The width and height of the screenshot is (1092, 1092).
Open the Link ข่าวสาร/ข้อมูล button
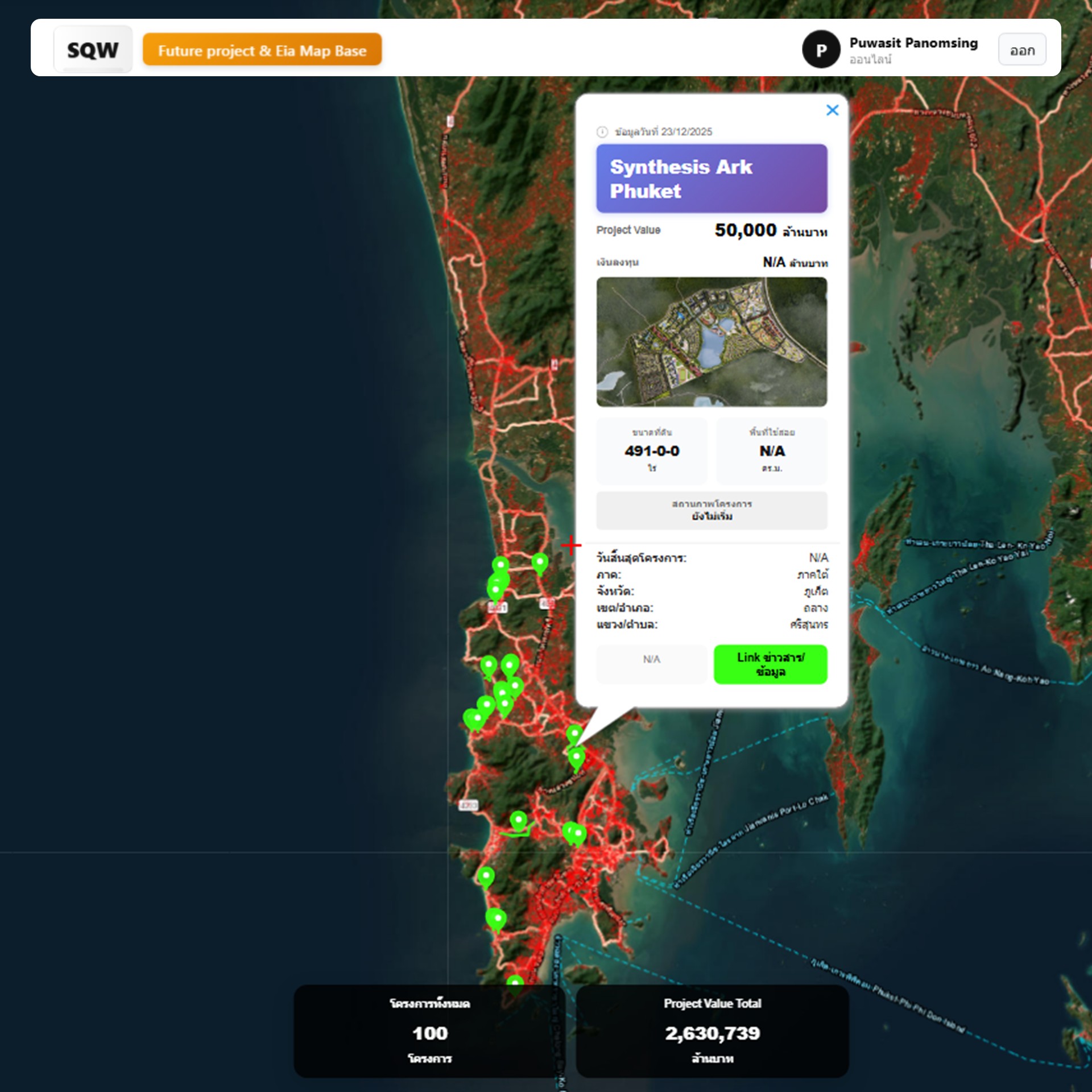(770, 664)
